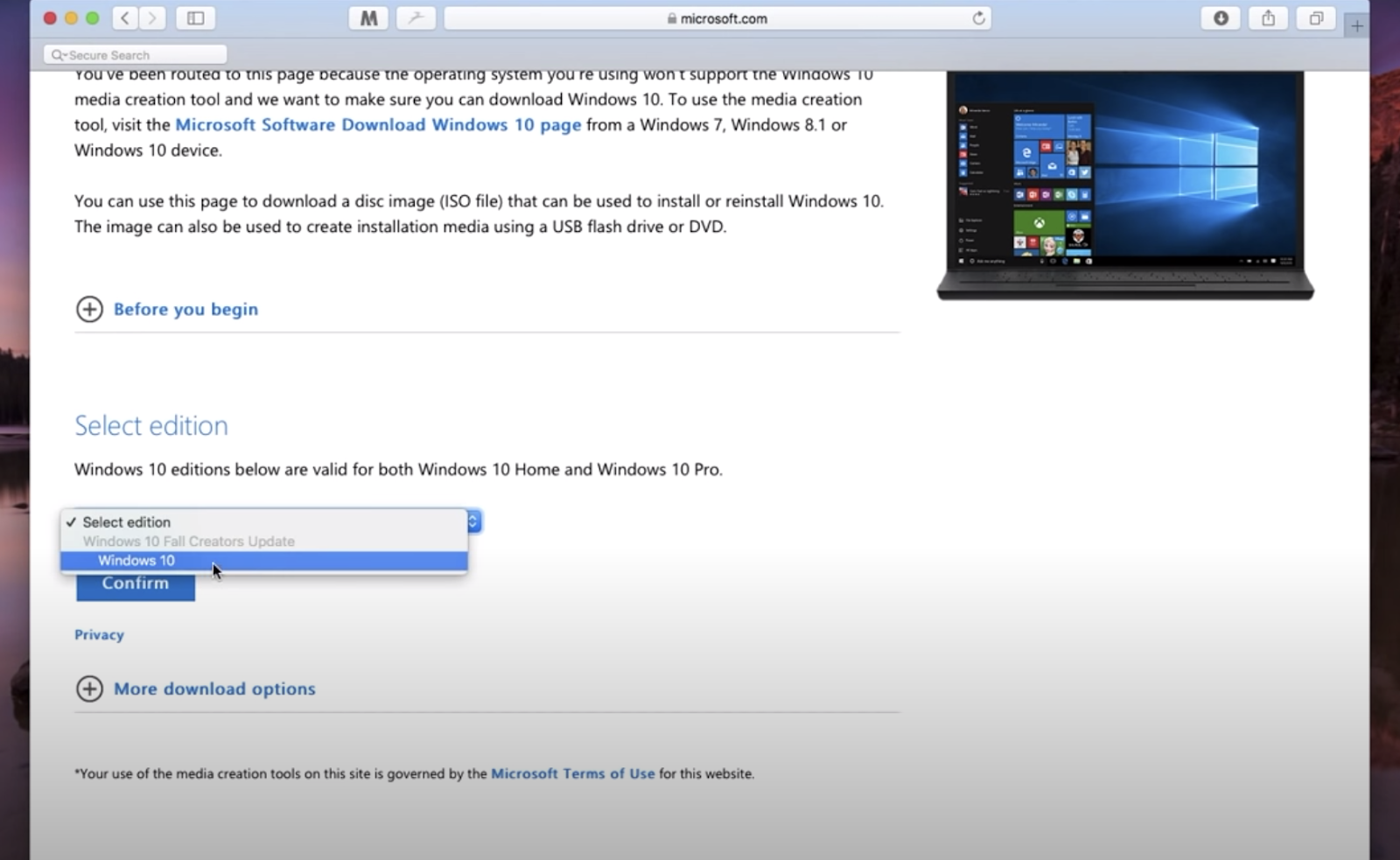The image size is (1400, 860).
Task: Reload the page with refresh icon
Action: tap(978, 17)
